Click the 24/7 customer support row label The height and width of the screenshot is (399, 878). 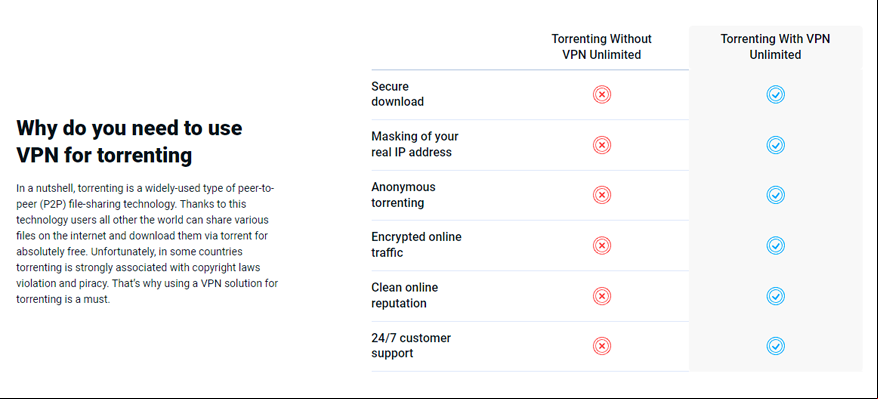411,345
